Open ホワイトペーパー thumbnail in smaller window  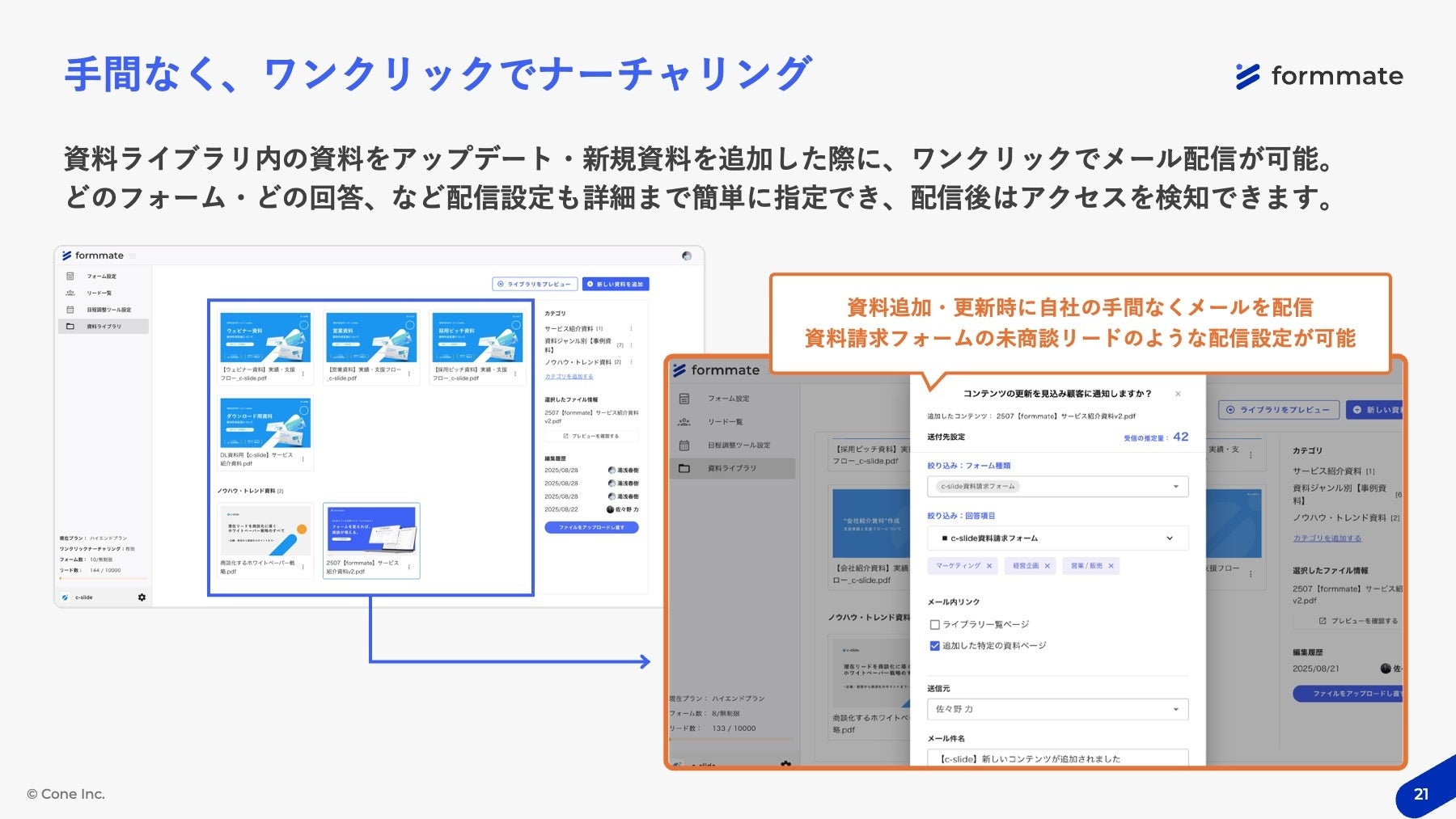click(x=265, y=531)
